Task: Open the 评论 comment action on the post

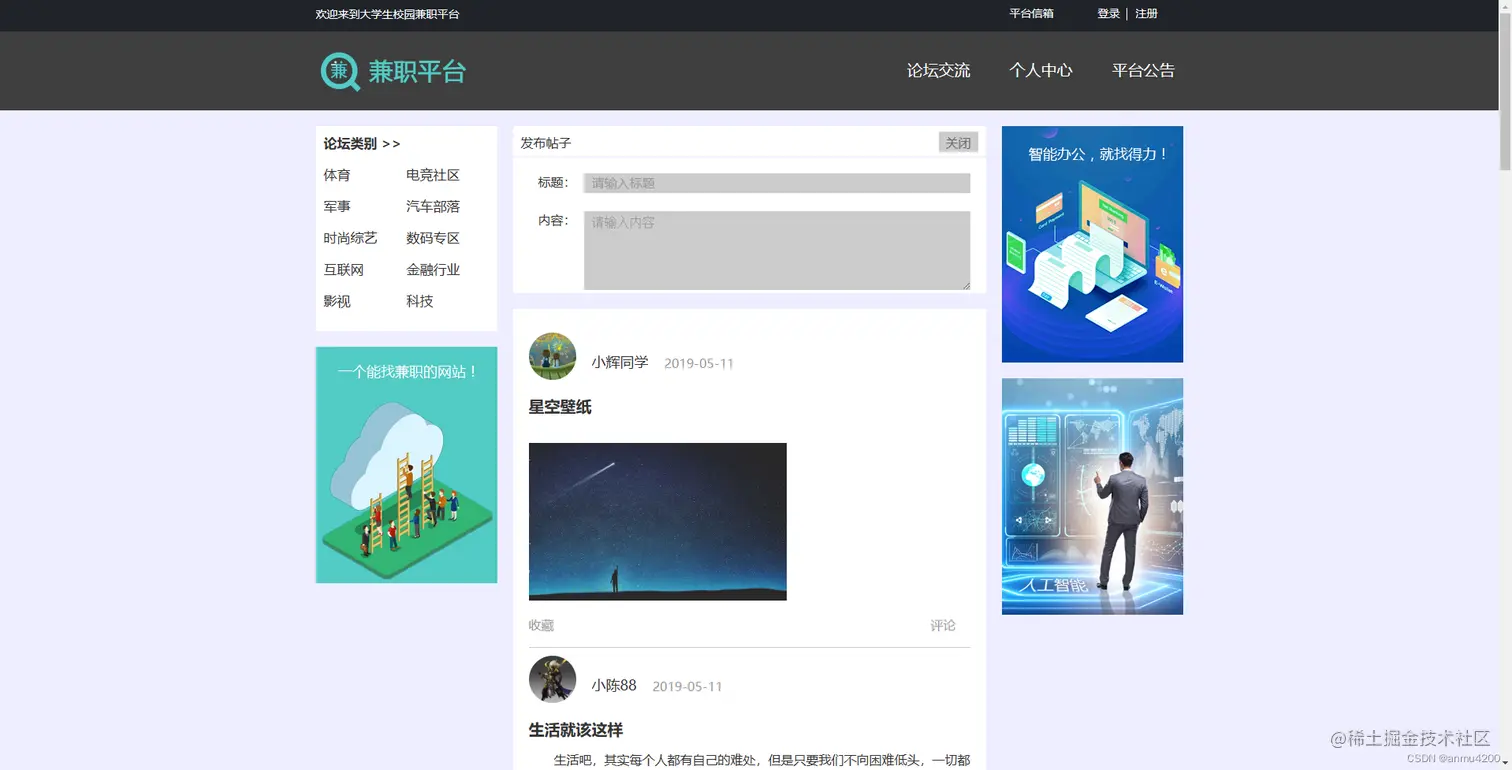Action: pyautogui.click(x=941, y=625)
